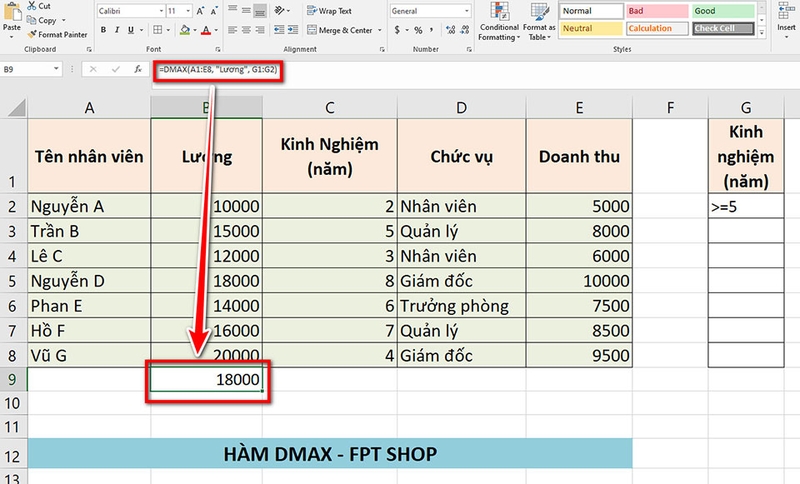This screenshot has height=484, width=800.
Task: Expand the cell styles gallery More arrow
Action: click(762, 33)
